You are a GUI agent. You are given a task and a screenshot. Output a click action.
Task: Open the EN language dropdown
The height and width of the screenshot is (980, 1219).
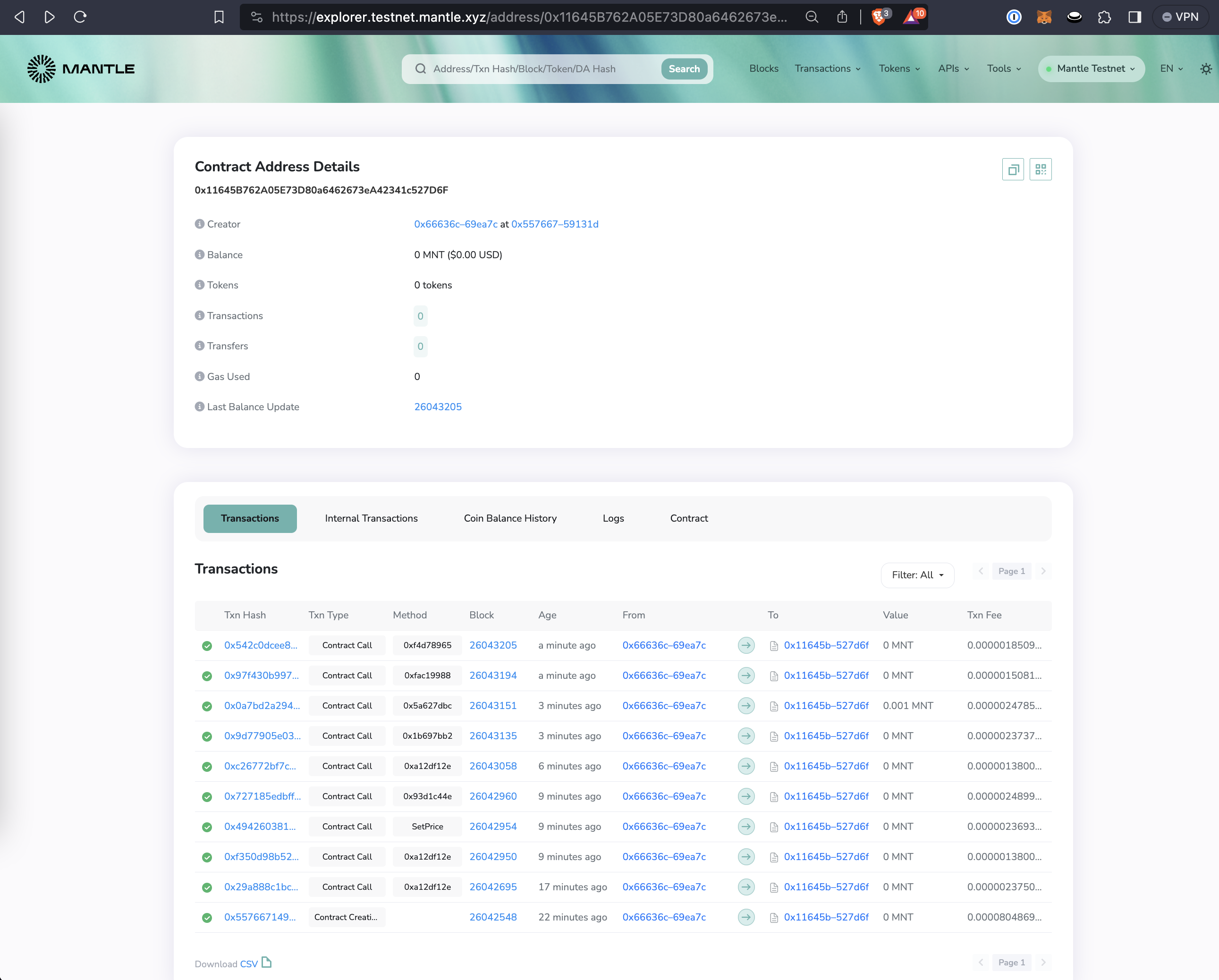pos(1171,68)
